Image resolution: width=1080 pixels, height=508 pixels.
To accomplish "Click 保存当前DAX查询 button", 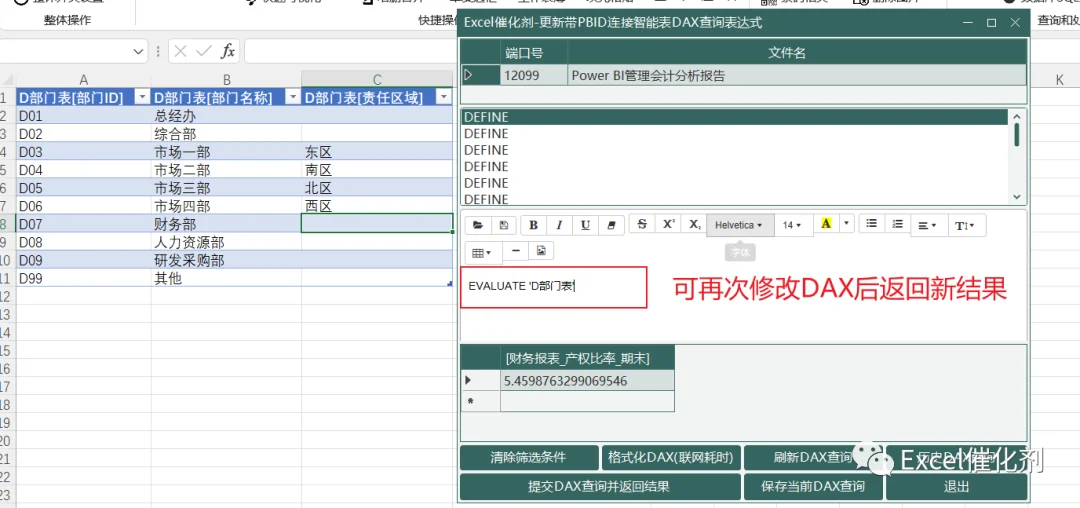I will pyautogui.click(x=813, y=487).
